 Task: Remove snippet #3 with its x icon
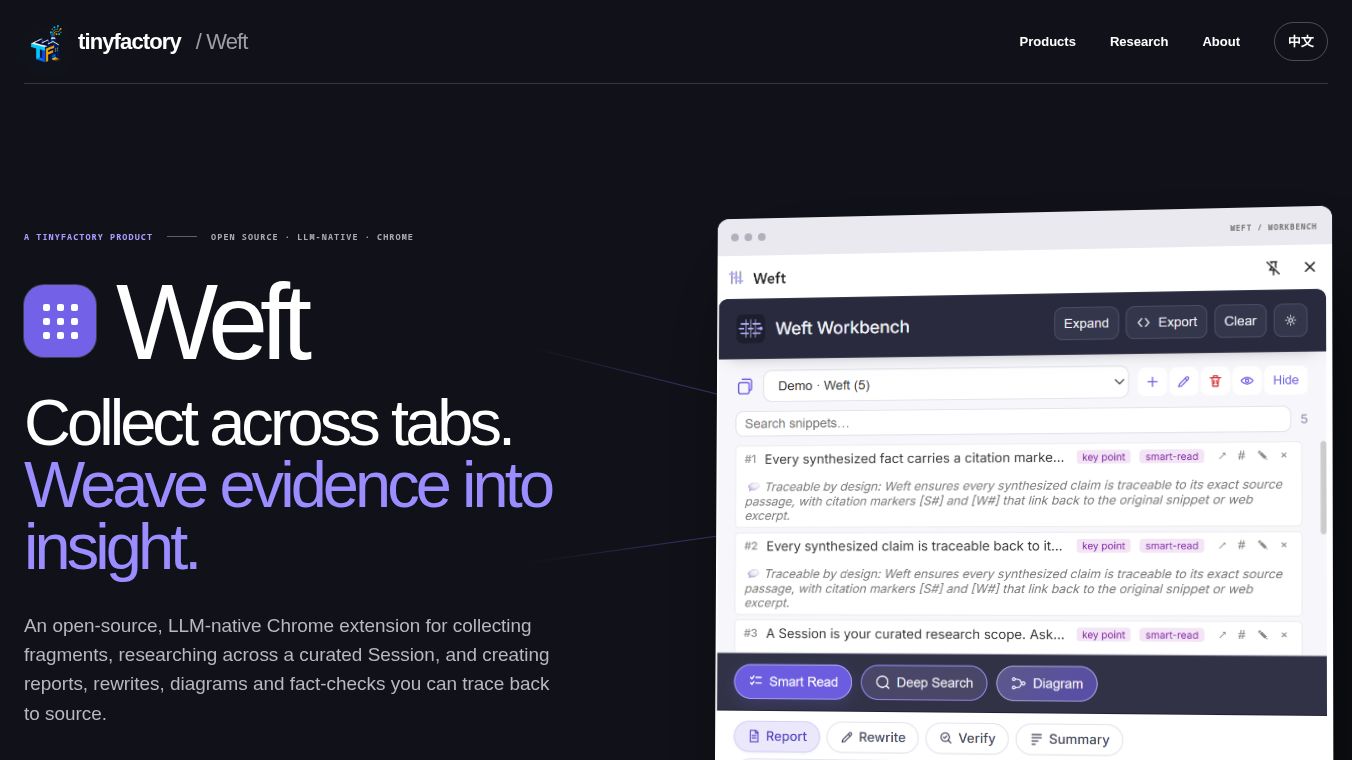point(1283,634)
